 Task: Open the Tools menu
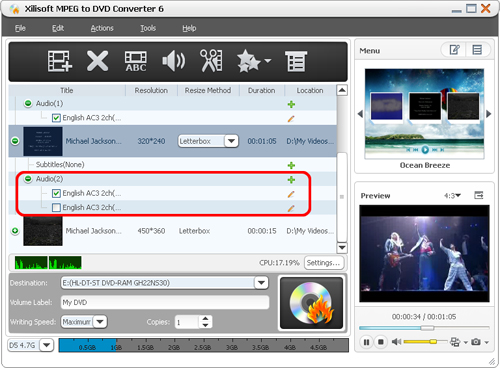click(148, 28)
